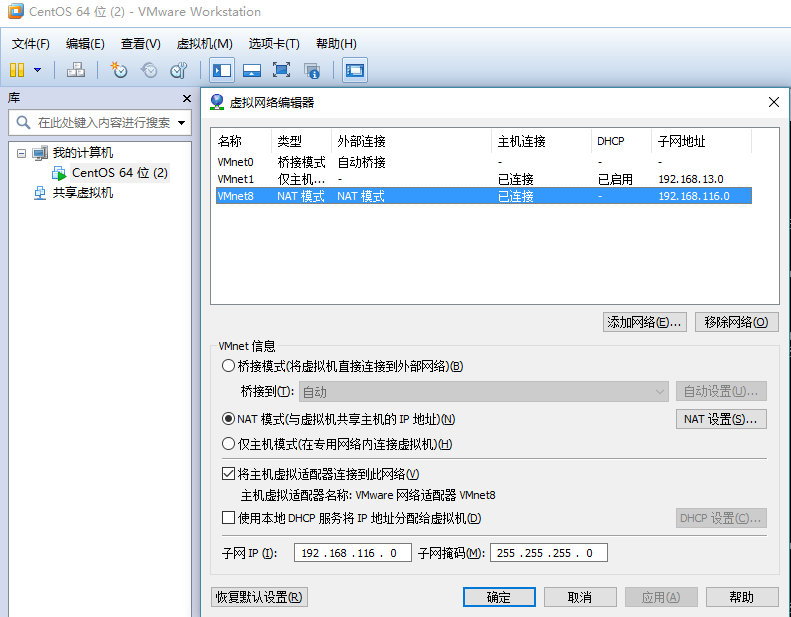The image size is (791, 617).
Task: Click the 取消 button
Action: tap(580, 597)
